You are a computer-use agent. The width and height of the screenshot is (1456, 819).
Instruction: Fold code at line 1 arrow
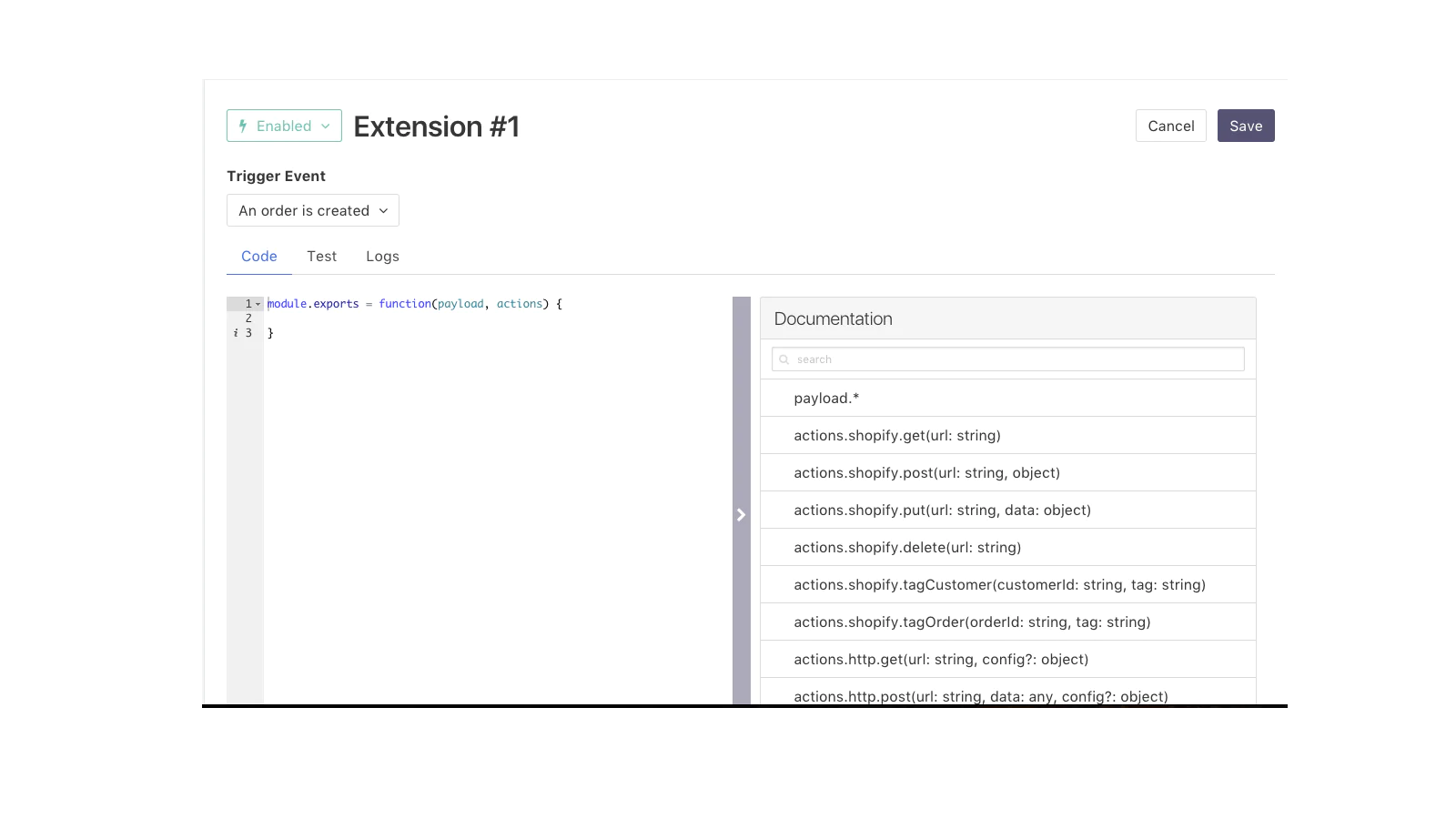[258, 304]
